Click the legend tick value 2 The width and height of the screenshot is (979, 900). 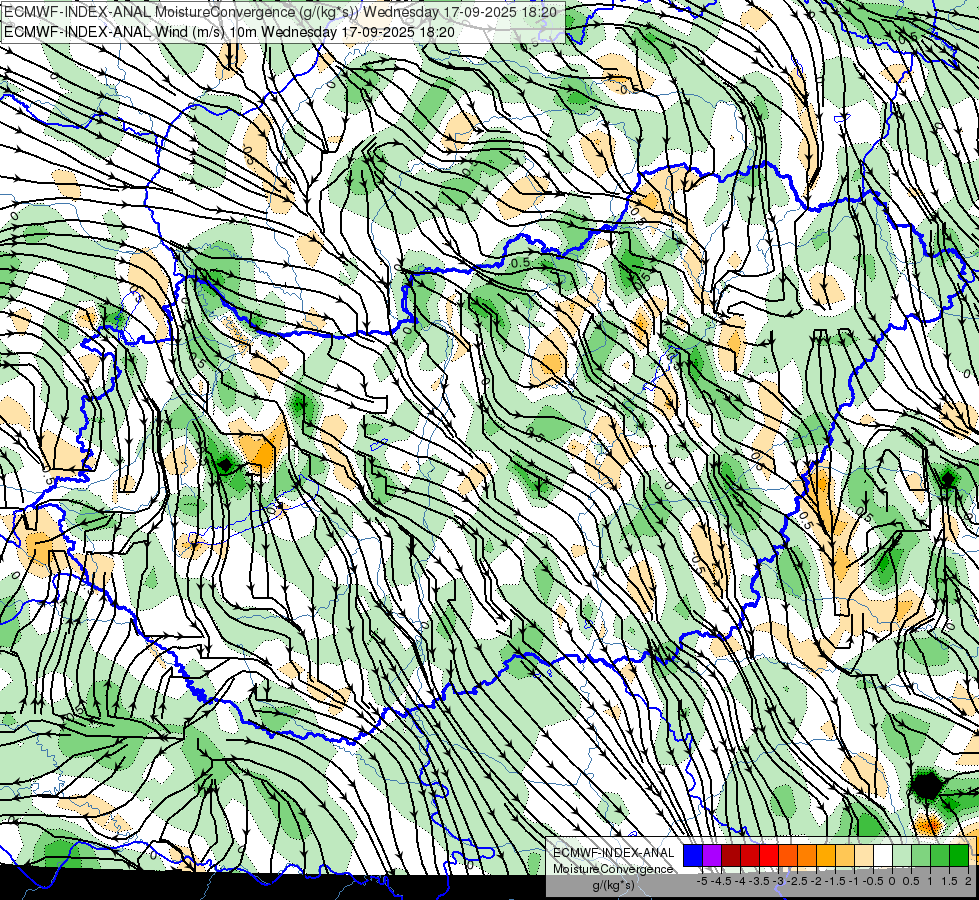click(x=968, y=881)
